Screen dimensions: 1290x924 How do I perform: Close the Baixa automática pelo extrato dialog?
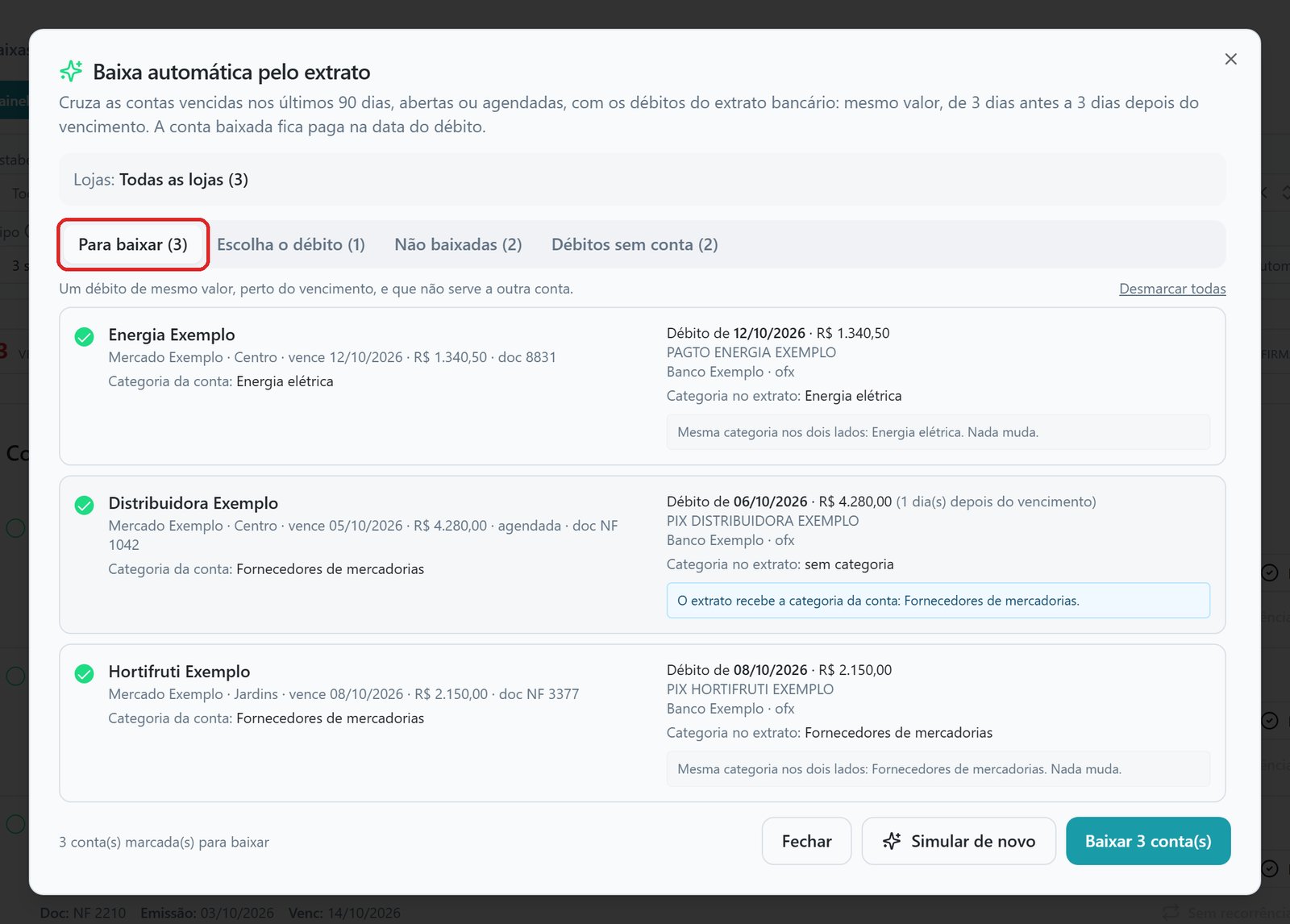[1230, 59]
